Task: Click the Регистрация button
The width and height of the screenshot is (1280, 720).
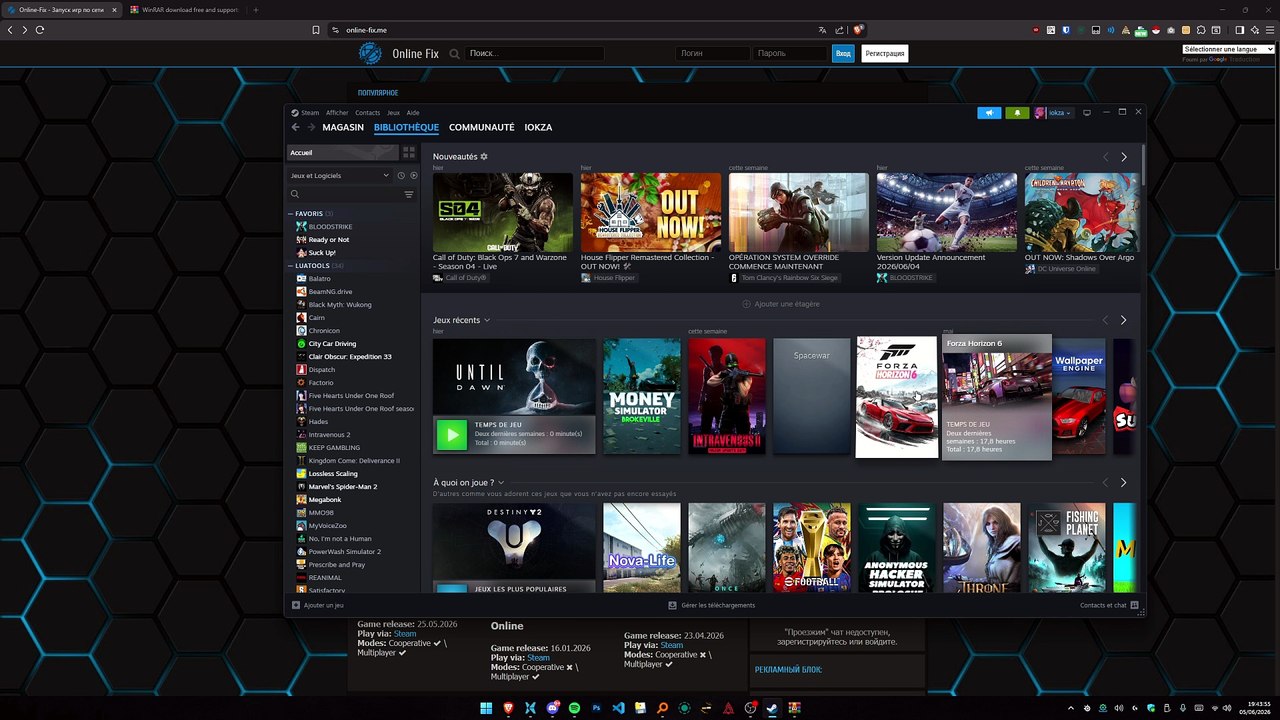Action: 885,53
